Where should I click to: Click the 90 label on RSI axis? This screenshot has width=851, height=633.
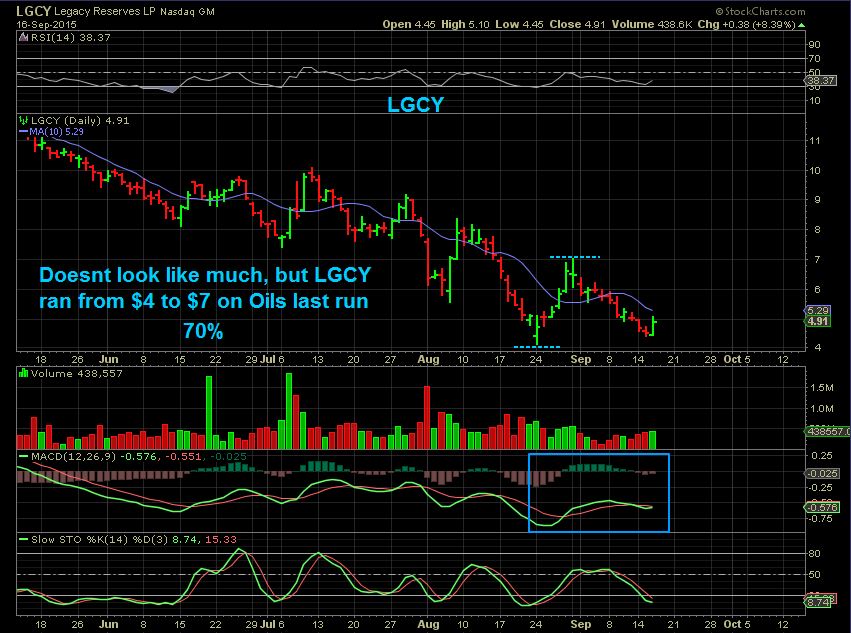(814, 45)
